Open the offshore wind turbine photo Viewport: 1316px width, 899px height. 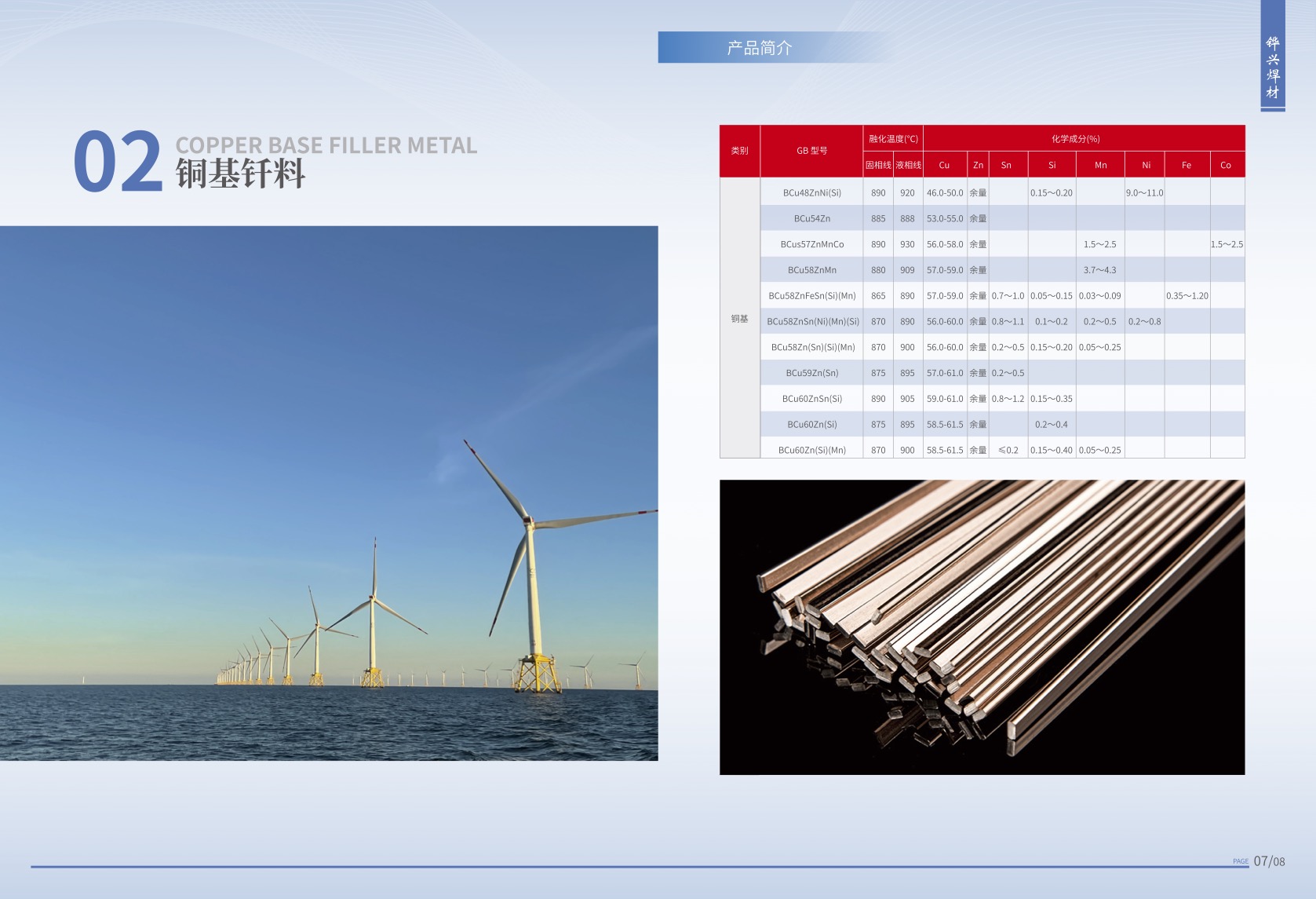click(x=329, y=493)
